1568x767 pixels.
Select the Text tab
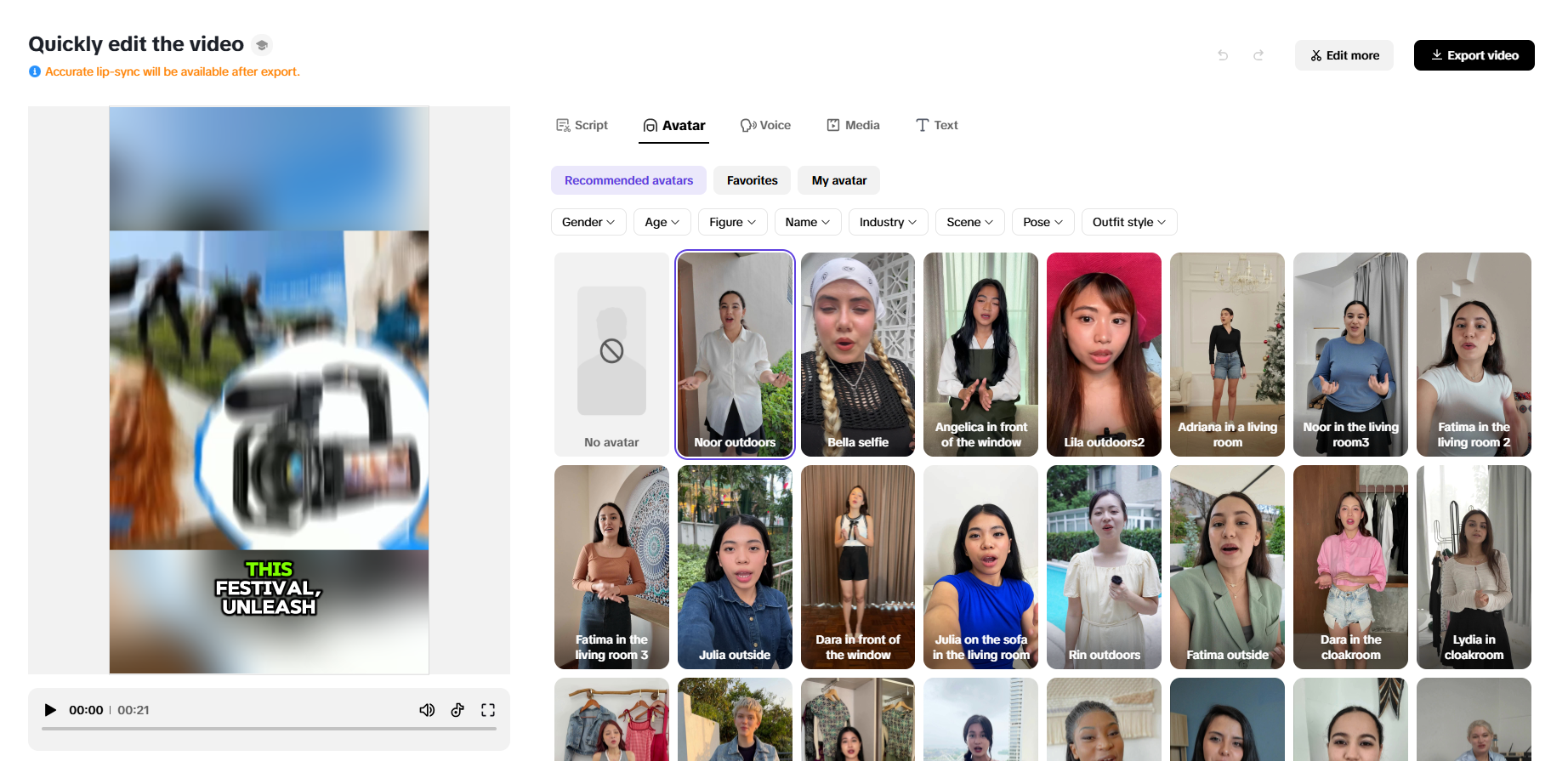936,125
